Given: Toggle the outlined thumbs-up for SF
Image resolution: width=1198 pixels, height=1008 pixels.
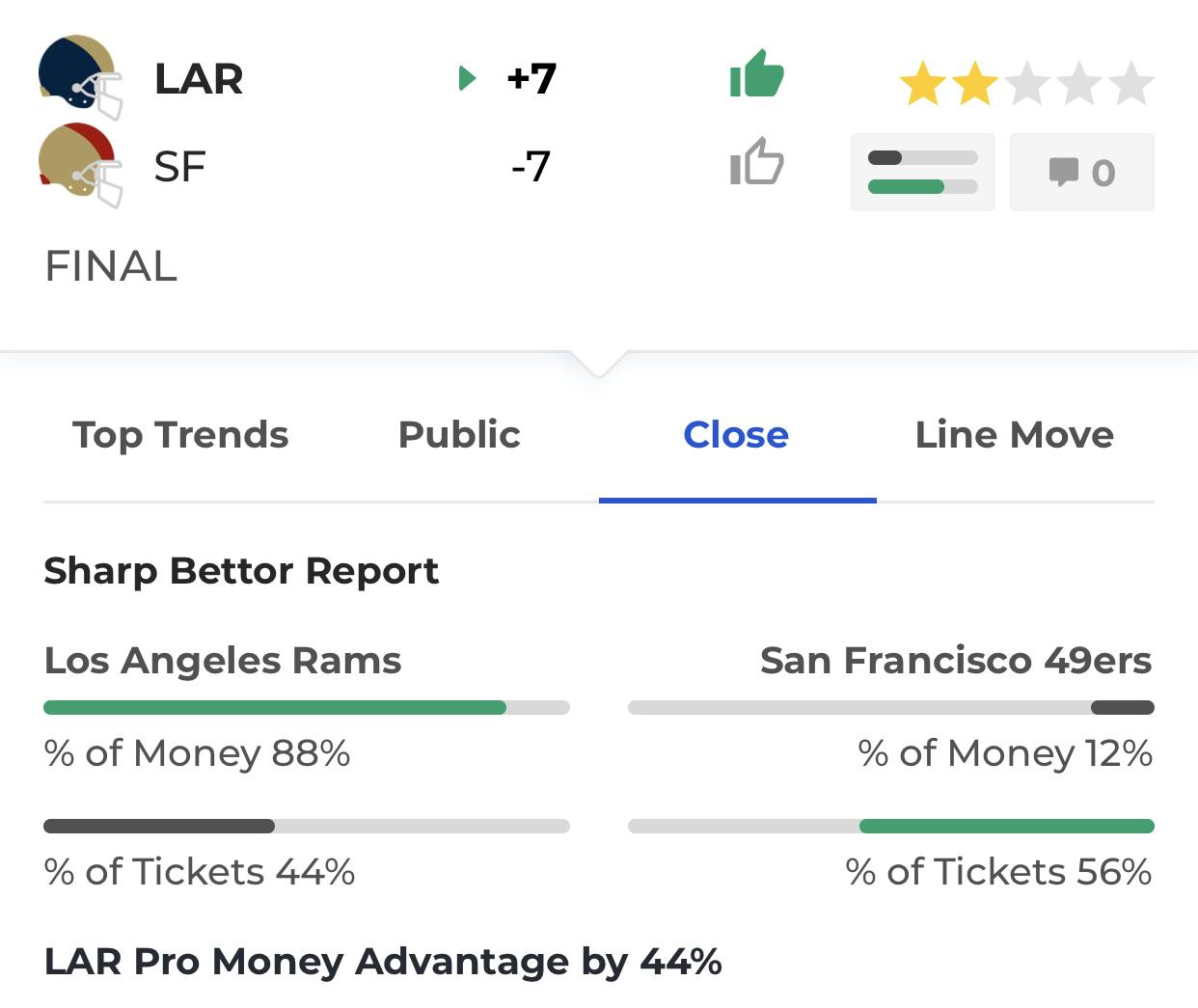Looking at the screenshot, I should coord(757,161).
